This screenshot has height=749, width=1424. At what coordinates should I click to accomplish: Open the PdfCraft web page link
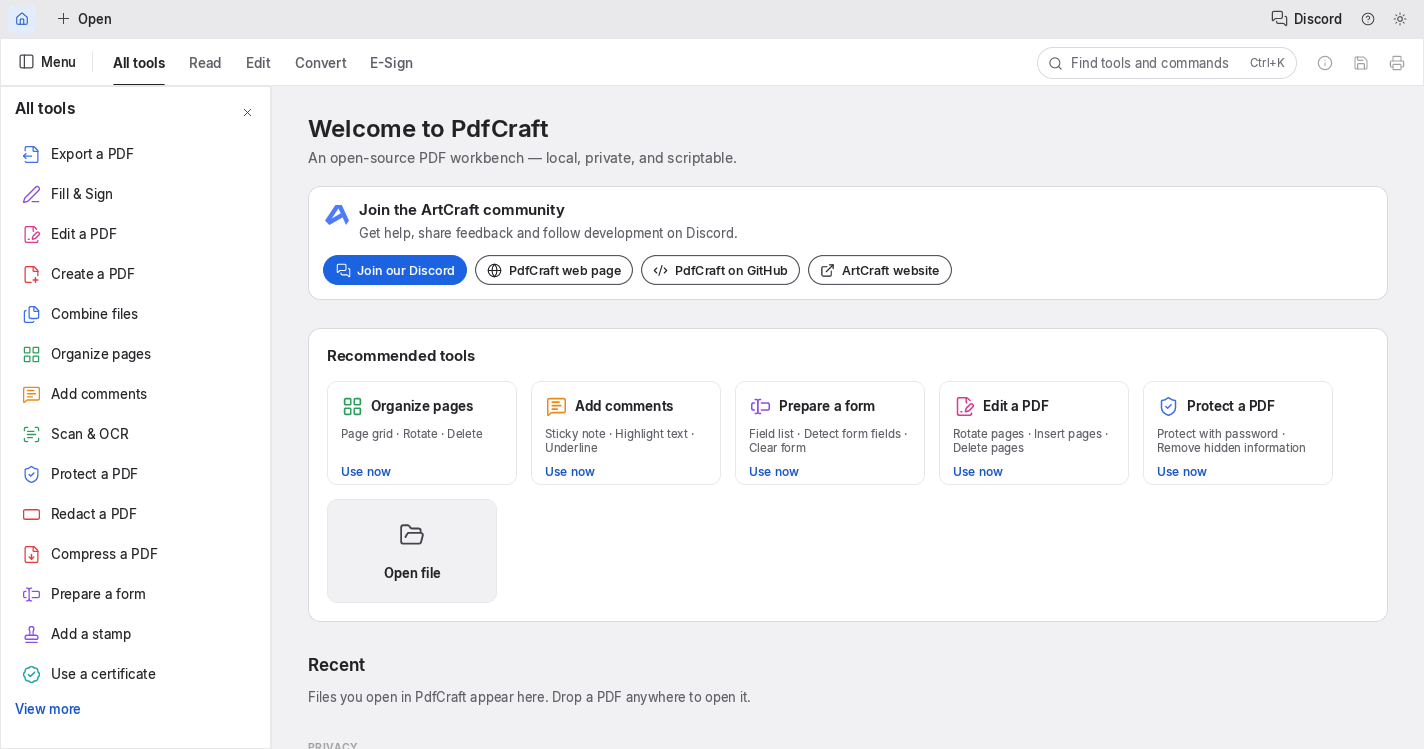point(554,270)
